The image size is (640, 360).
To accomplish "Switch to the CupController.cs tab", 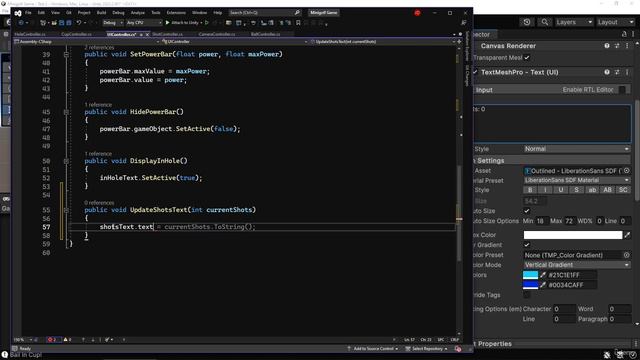I will [76, 34].
